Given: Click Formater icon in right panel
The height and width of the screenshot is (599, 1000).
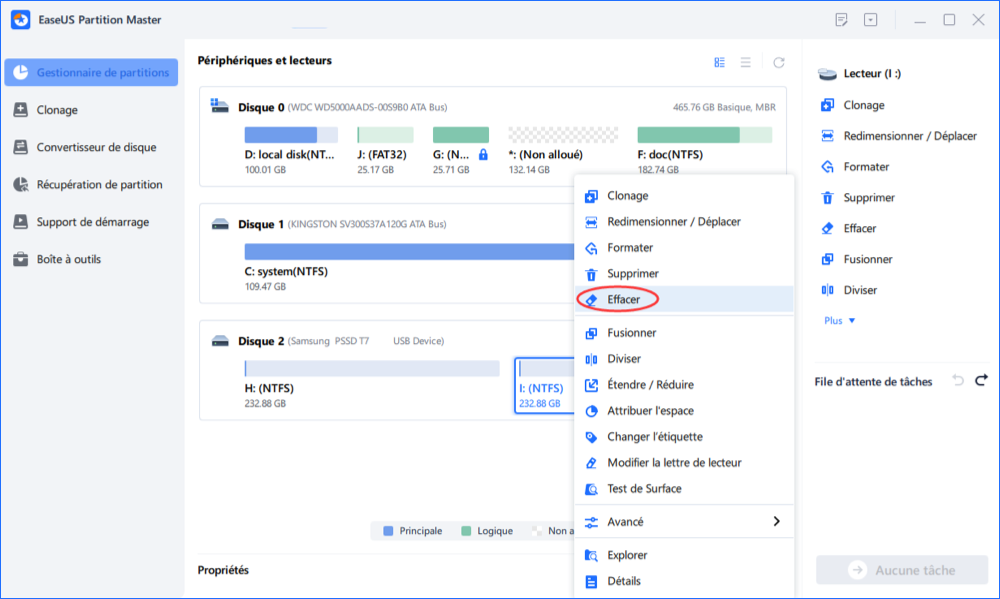Looking at the screenshot, I should coord(827,167).
